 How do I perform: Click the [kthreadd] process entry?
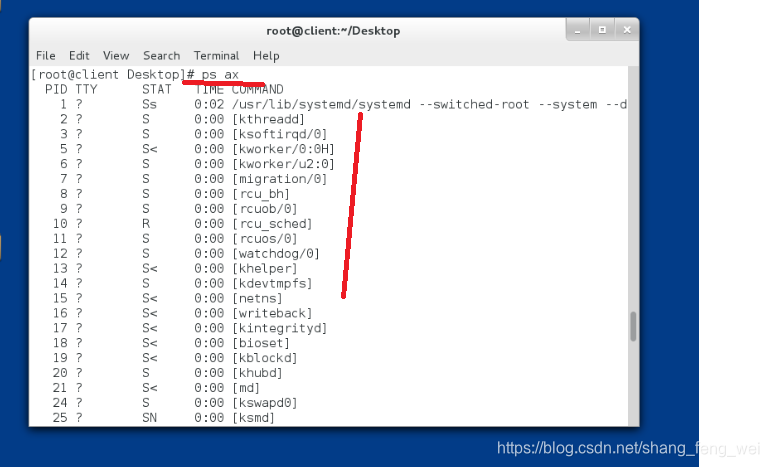[268, 119]
